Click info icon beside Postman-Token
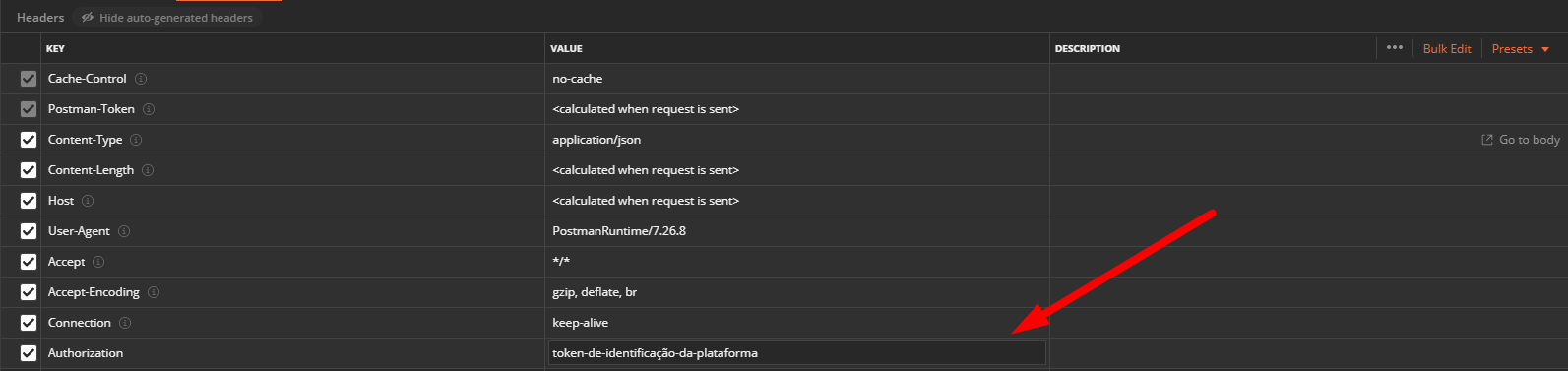 [149, 109]
